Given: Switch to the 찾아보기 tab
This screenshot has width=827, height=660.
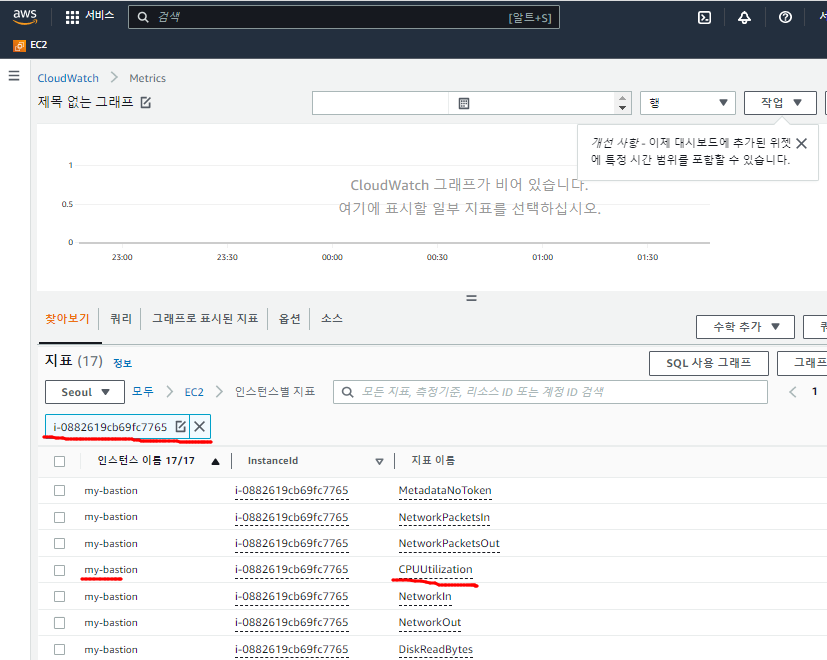Looking at the screenshot, I should (68, 319).
